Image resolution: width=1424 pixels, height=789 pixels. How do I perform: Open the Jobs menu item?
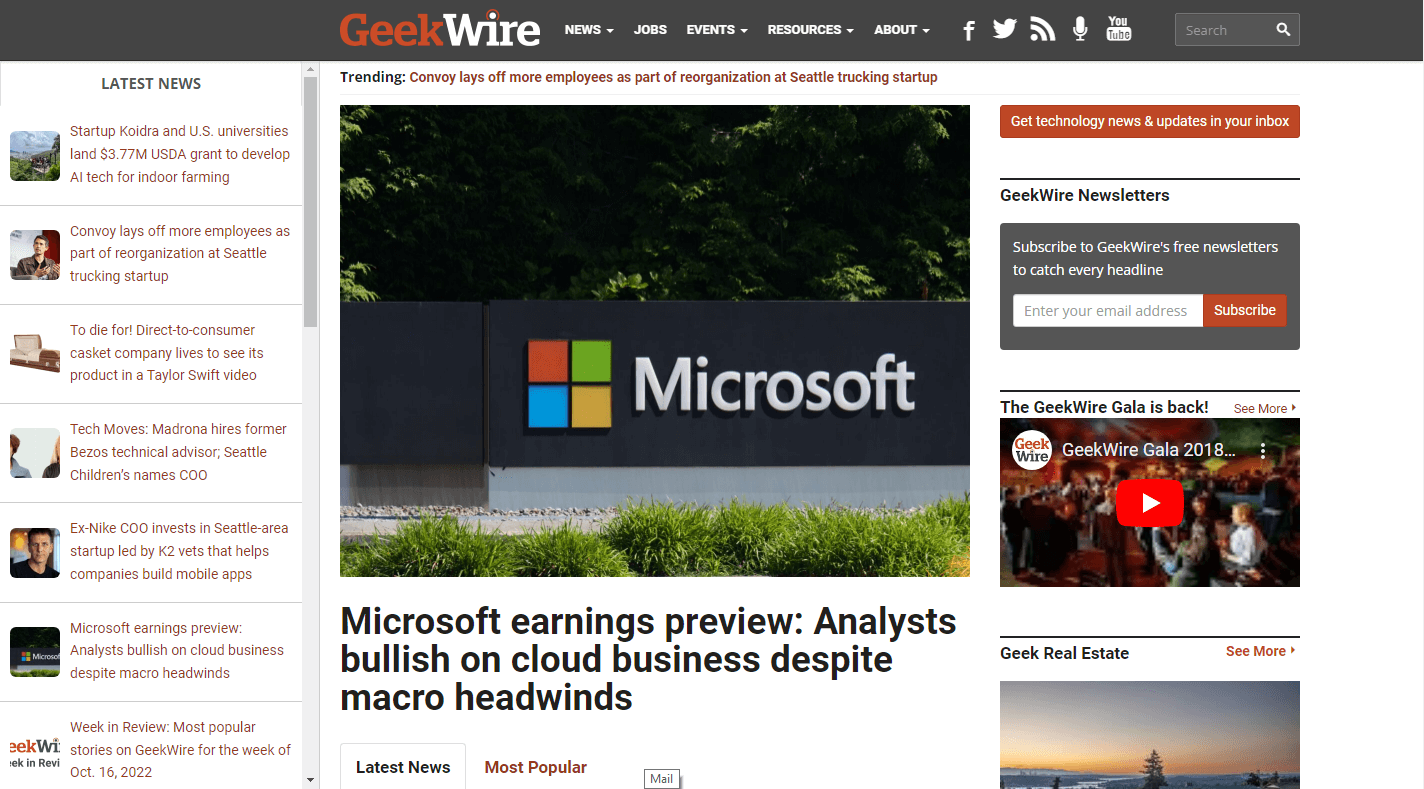click(x=650, y=30)
